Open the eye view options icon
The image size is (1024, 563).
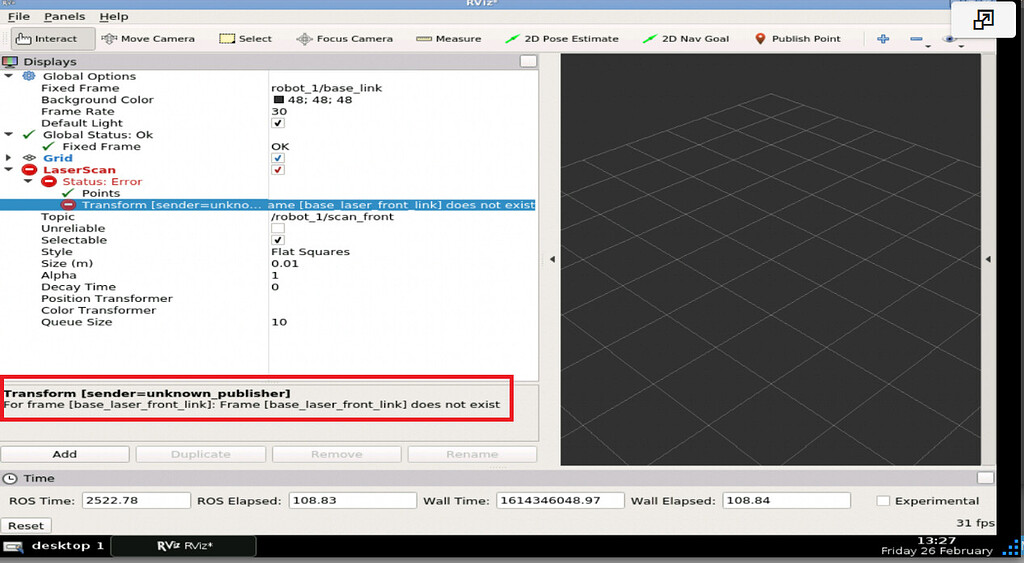[950, 39]
